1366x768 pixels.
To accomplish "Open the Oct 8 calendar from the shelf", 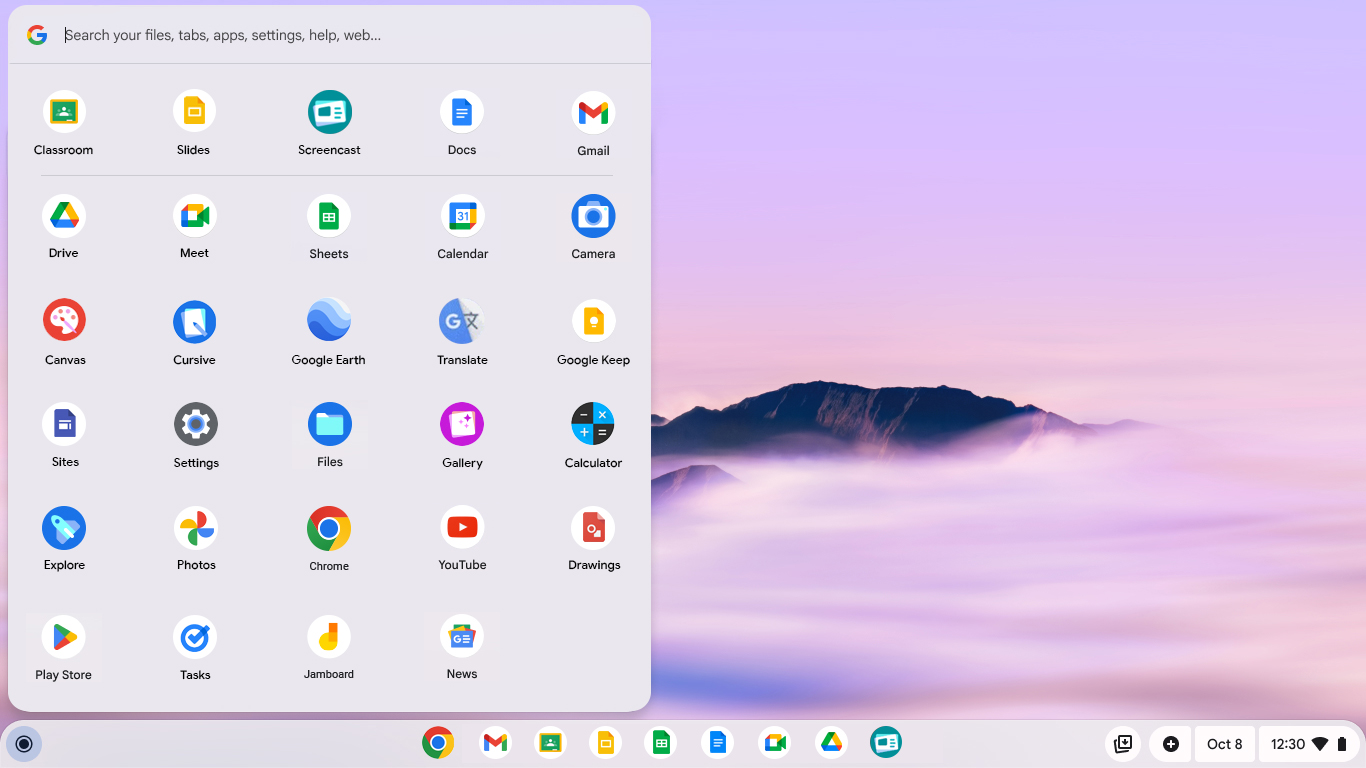I will [1224, 744].
